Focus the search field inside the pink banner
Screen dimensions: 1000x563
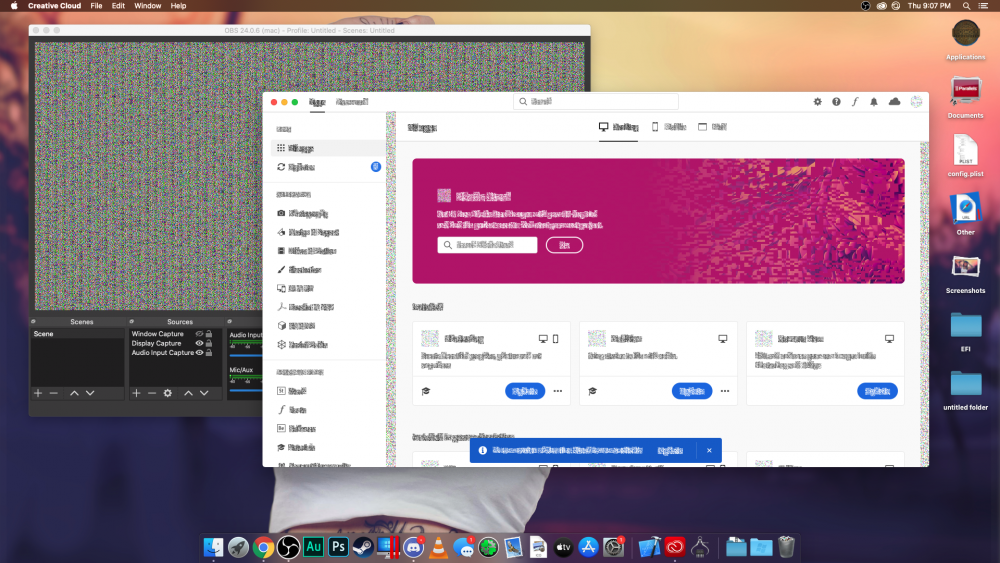[487, 245]
